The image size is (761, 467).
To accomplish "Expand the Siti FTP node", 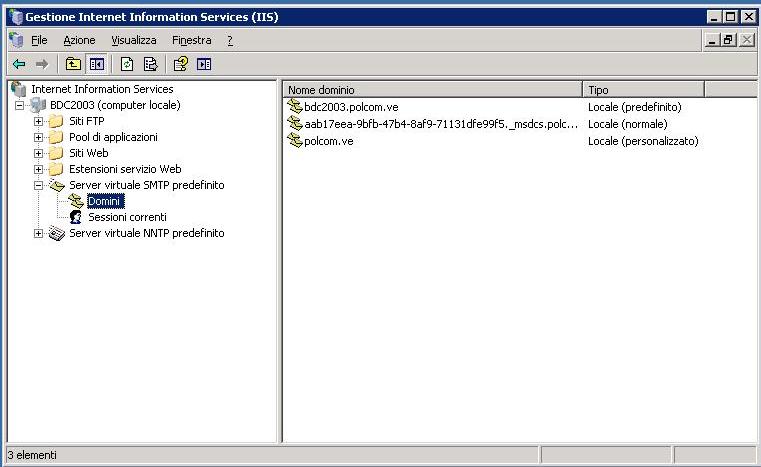I will tap(38, 121).
